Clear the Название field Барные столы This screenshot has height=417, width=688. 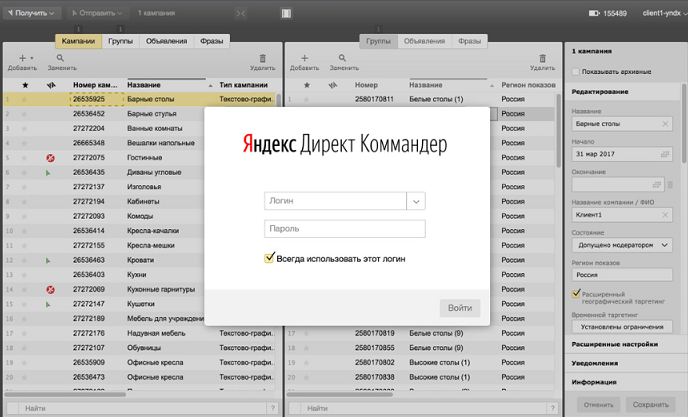pyautogui.click(x=665, y=124)
